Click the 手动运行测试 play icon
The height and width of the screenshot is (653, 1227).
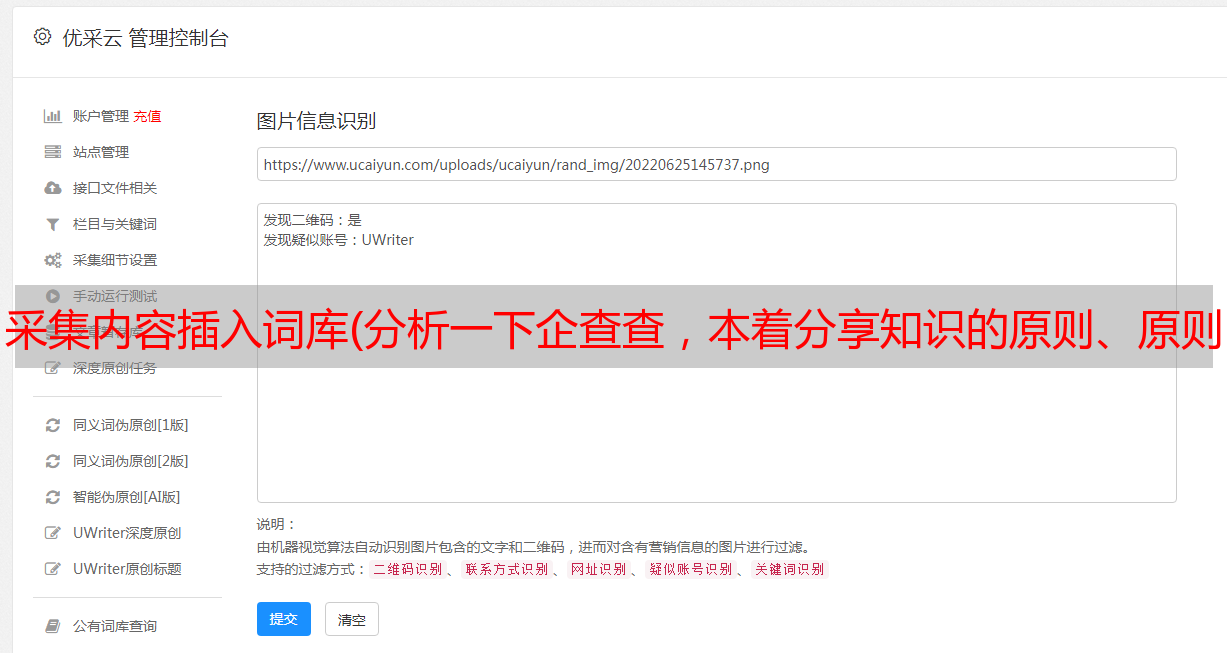(x=53, y=296)
